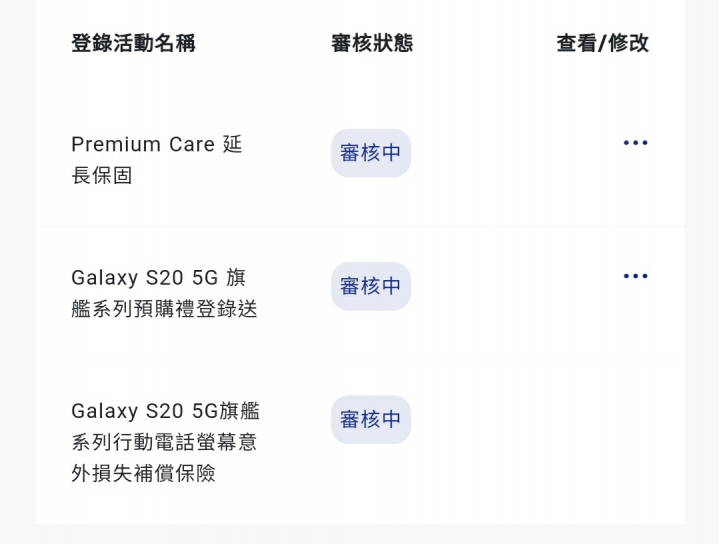Click the Premium Care table row

[x=360, y=160]
